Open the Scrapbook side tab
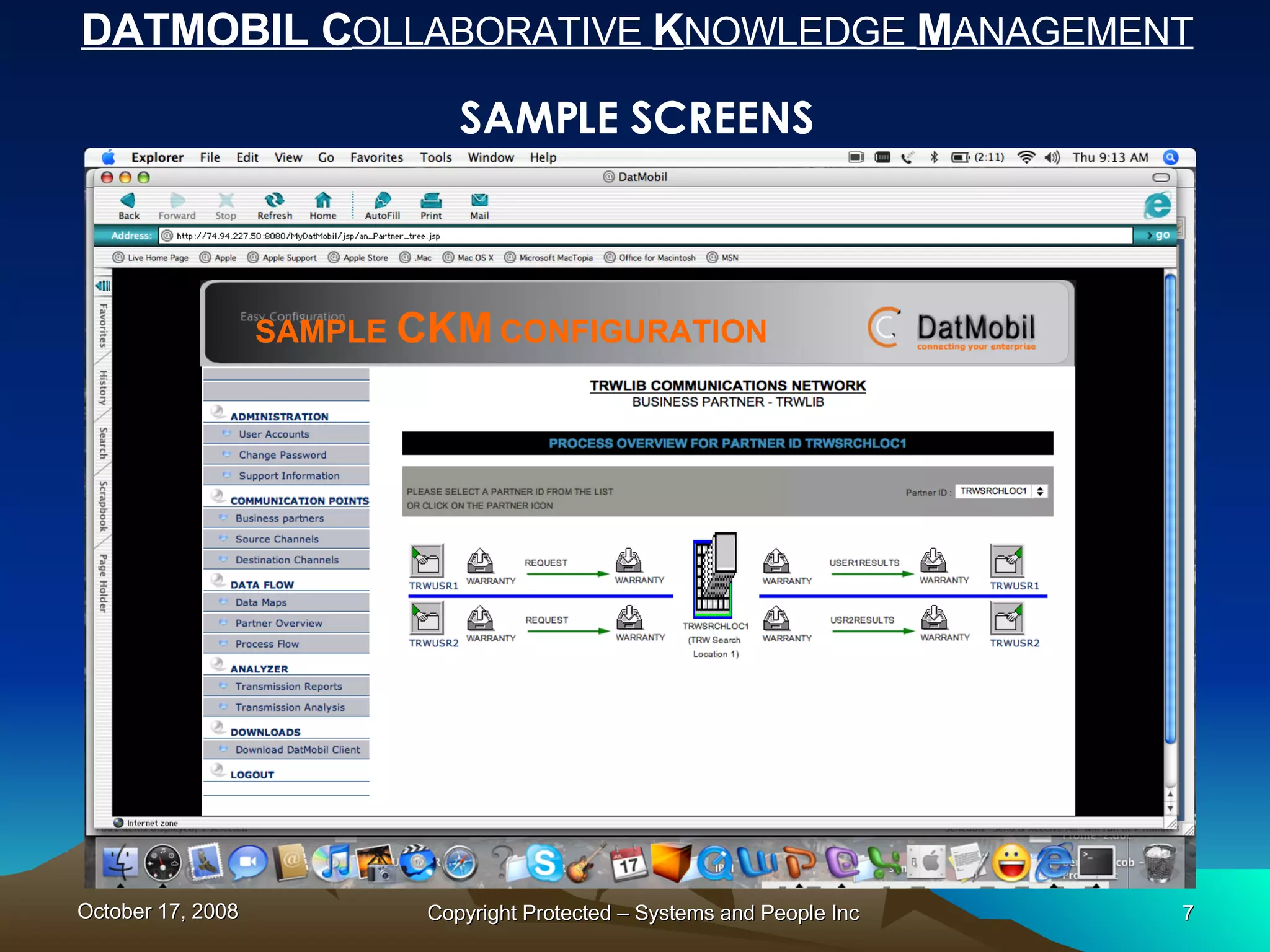The width and height of the screenshot is (1270, 952). [103, 506]
